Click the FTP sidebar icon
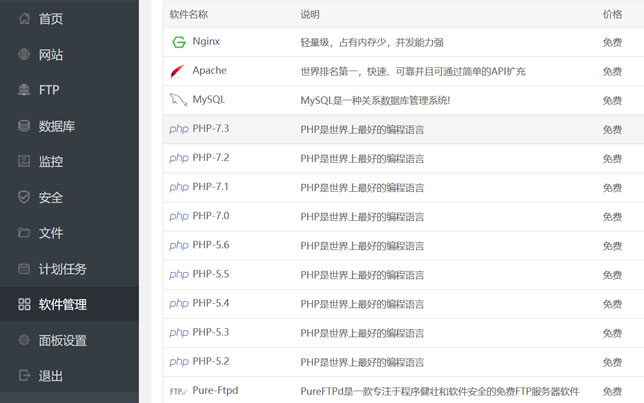 (24, 90)
